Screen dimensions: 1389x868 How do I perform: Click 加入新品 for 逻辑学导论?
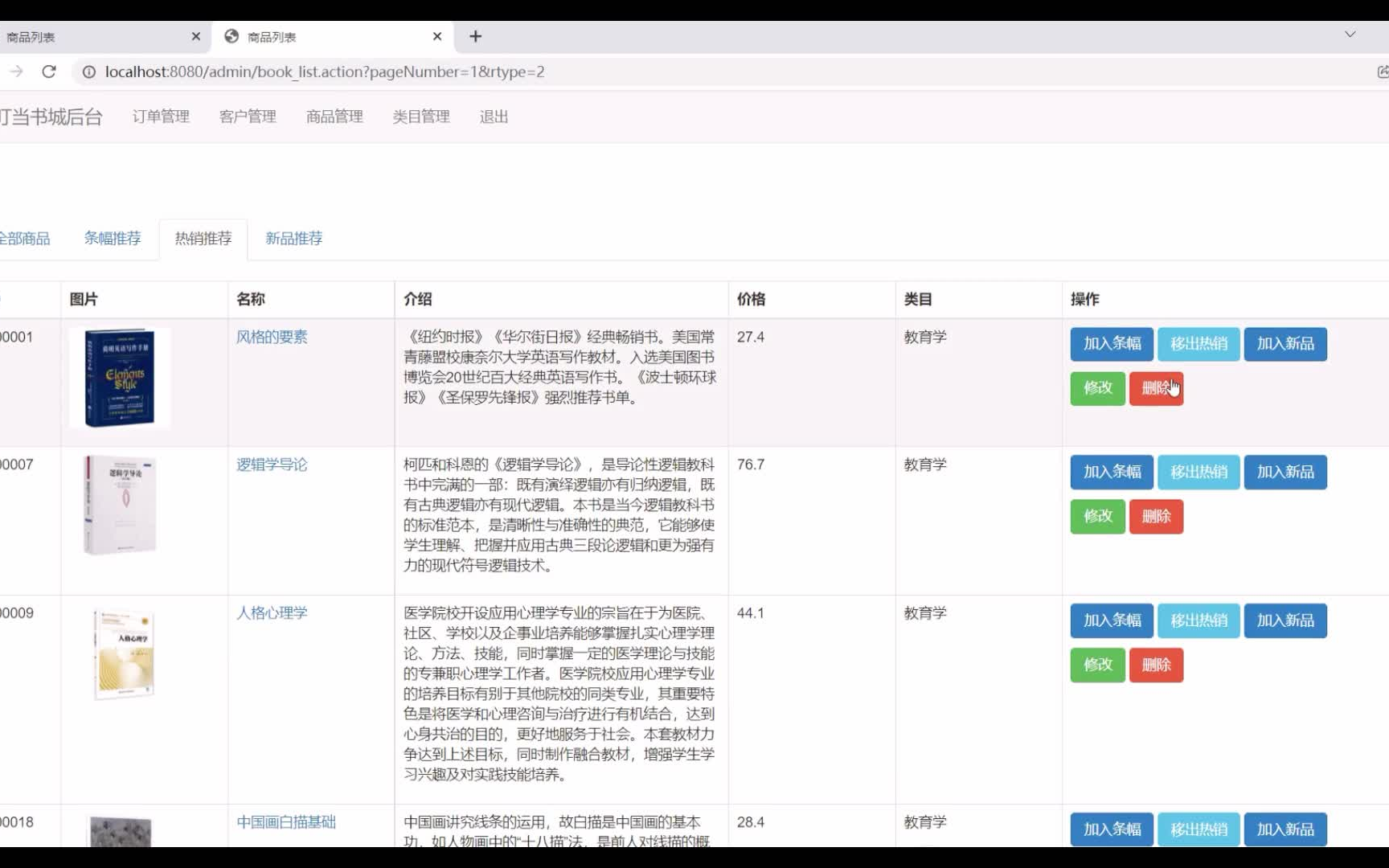1285,472
